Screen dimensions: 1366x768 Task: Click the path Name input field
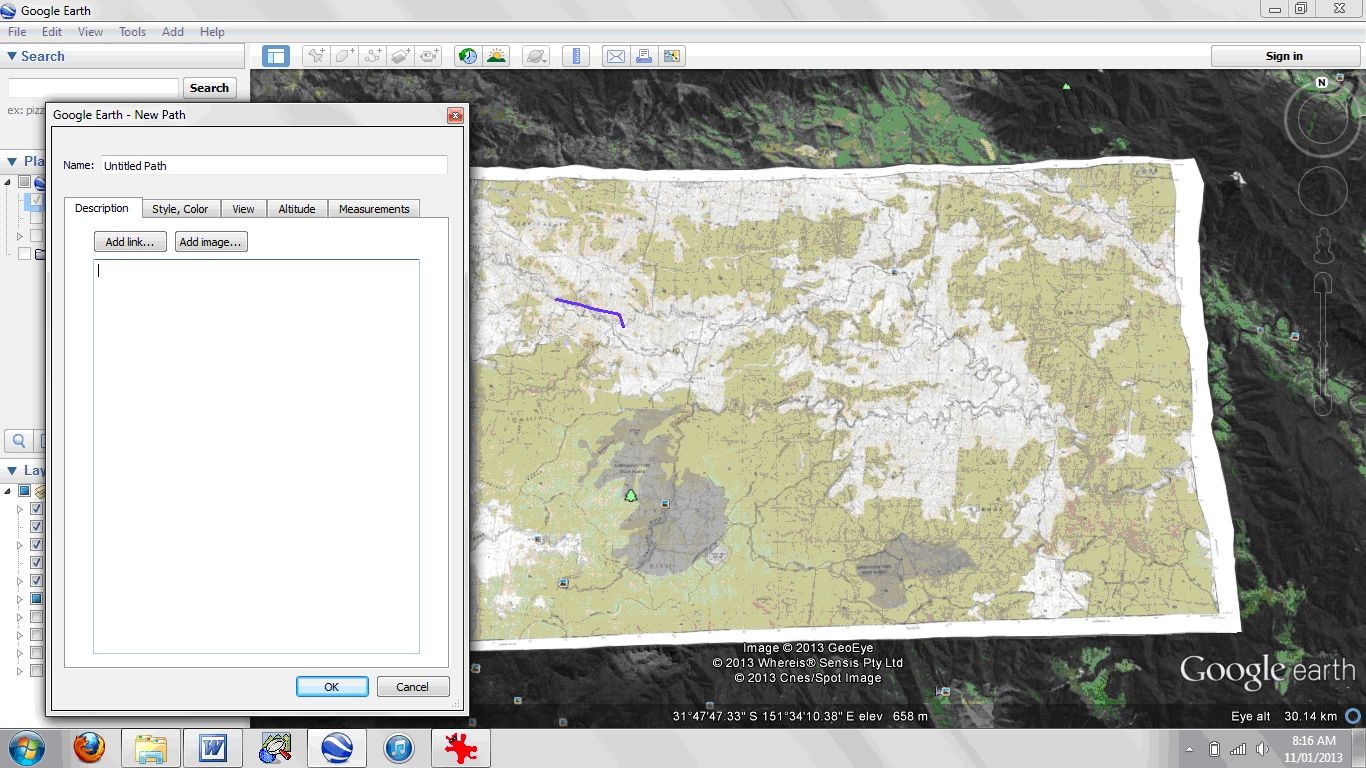pos(274,165)
